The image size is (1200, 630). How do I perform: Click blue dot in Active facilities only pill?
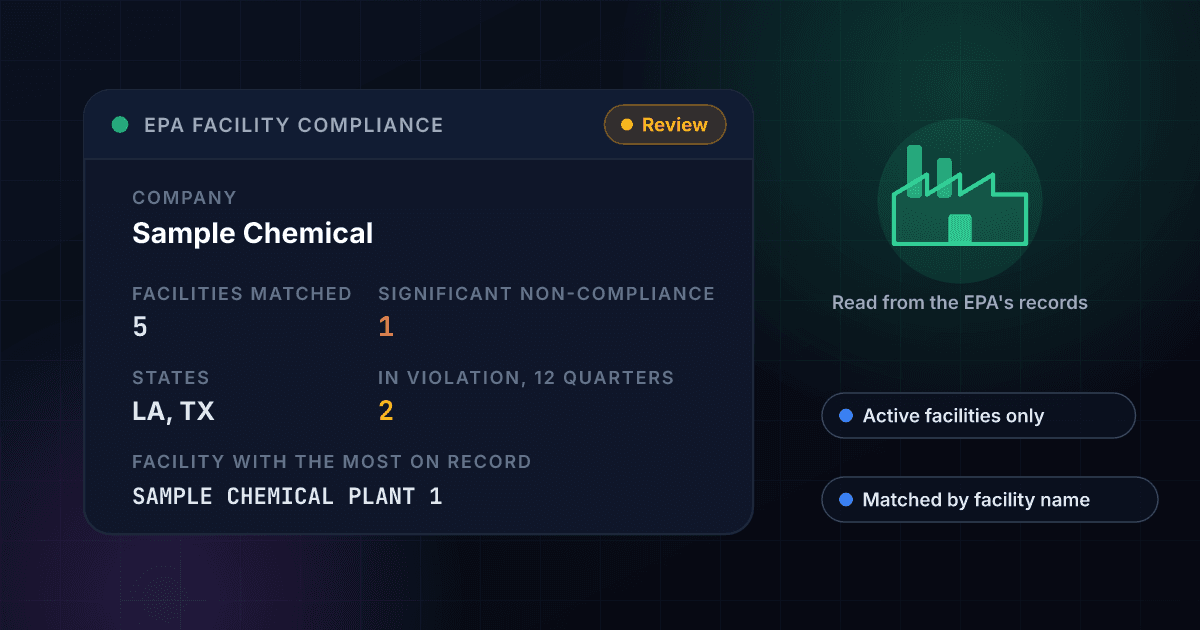pos(846,416)
